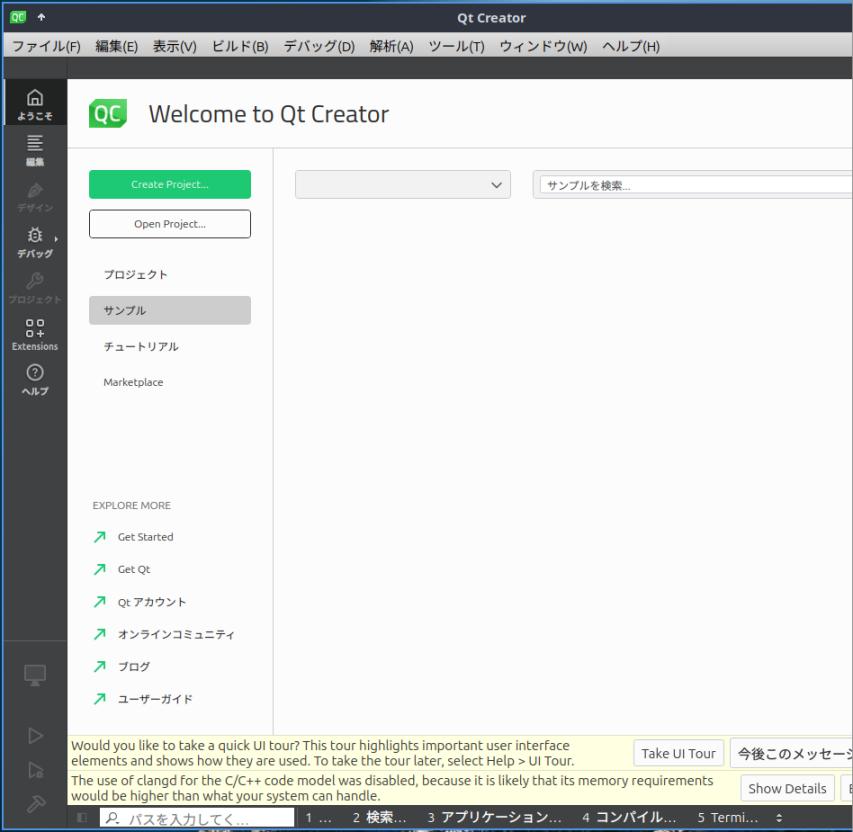The height and width of the screenshot is (832, 853).
Task: Click the up-arrow icon in title bar
Action: tap(41, 17)
